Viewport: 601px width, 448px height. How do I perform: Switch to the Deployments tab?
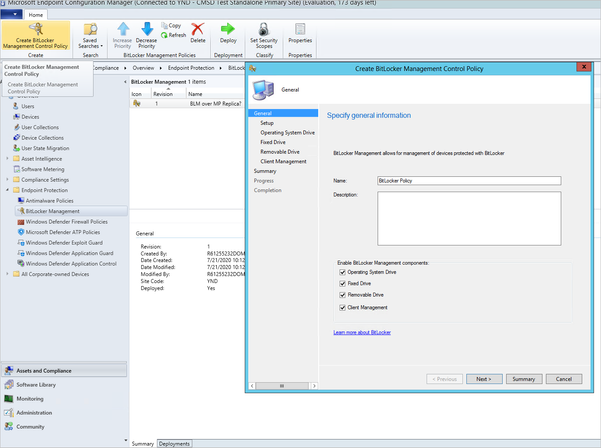pyautogui.click(x=174, y=443)
